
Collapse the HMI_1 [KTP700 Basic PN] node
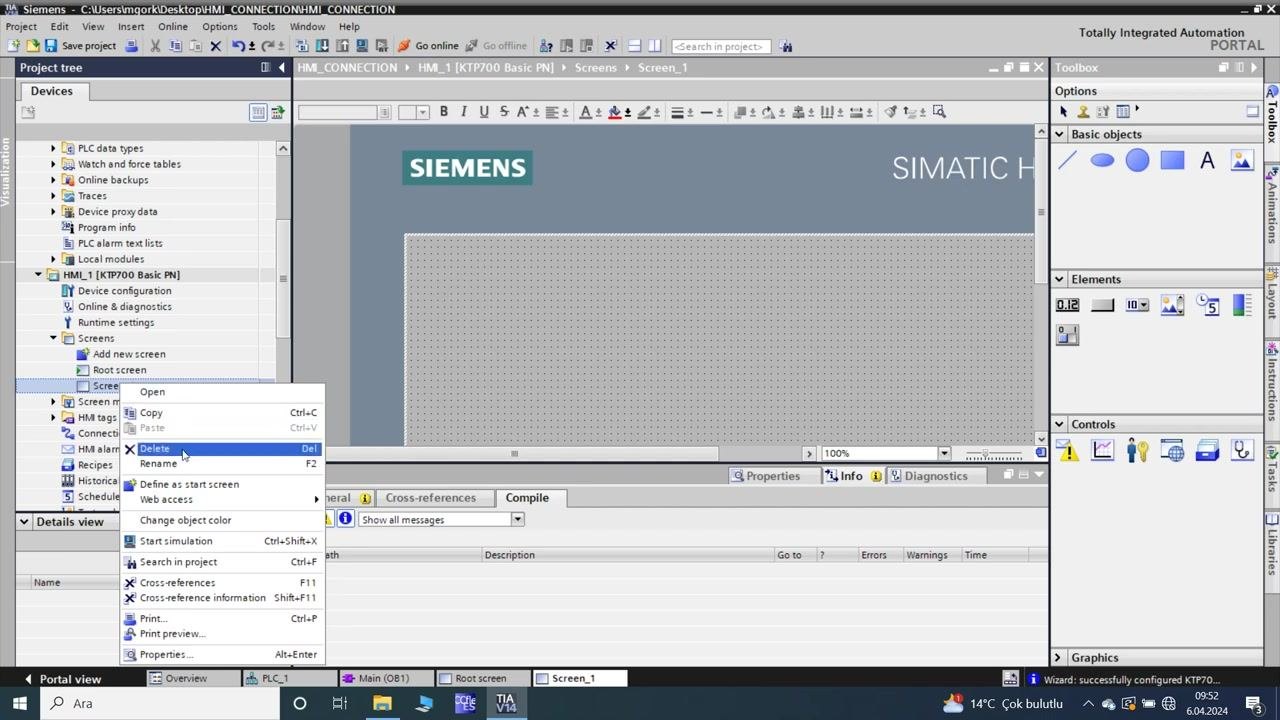coord(39,275)
